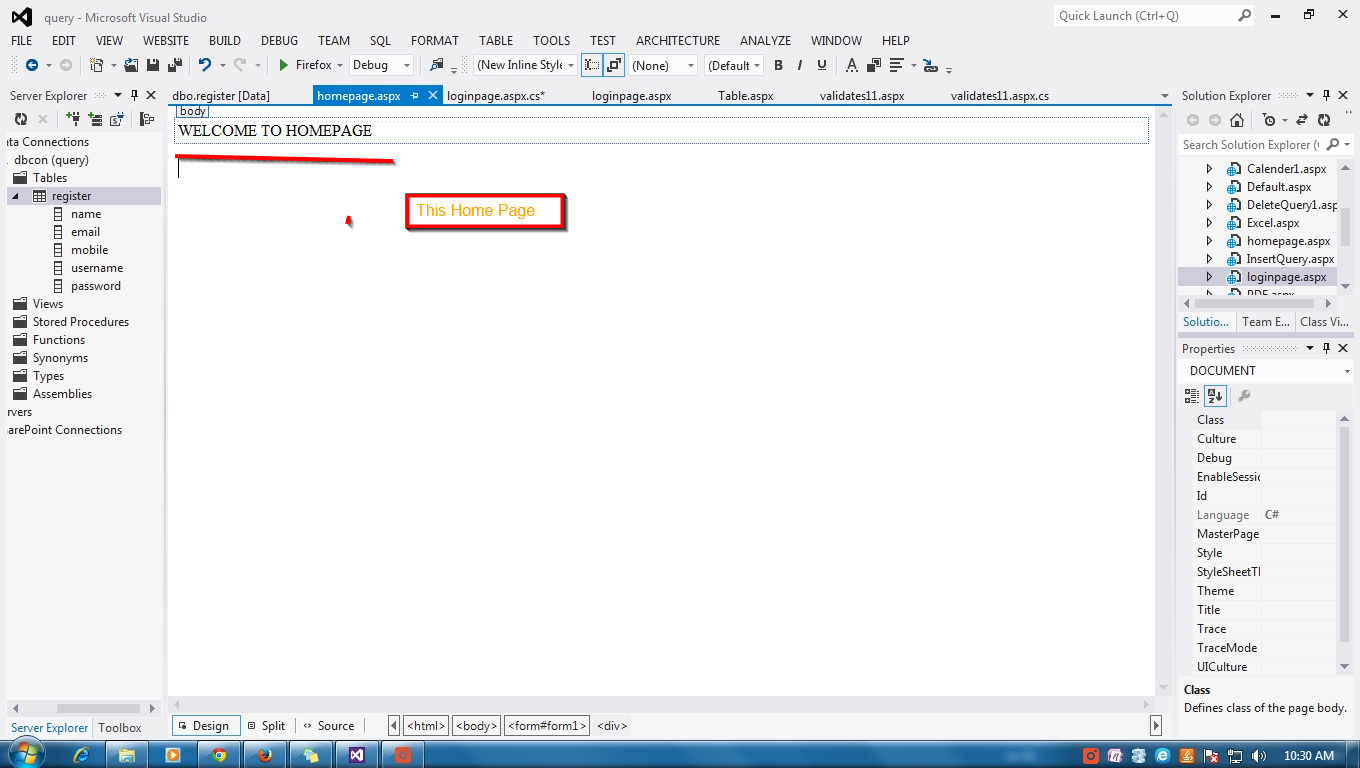1360x768 pixels.
Task: Start debugging with the green play arrow
Action: pyautogui.click(x=284, y=65)
